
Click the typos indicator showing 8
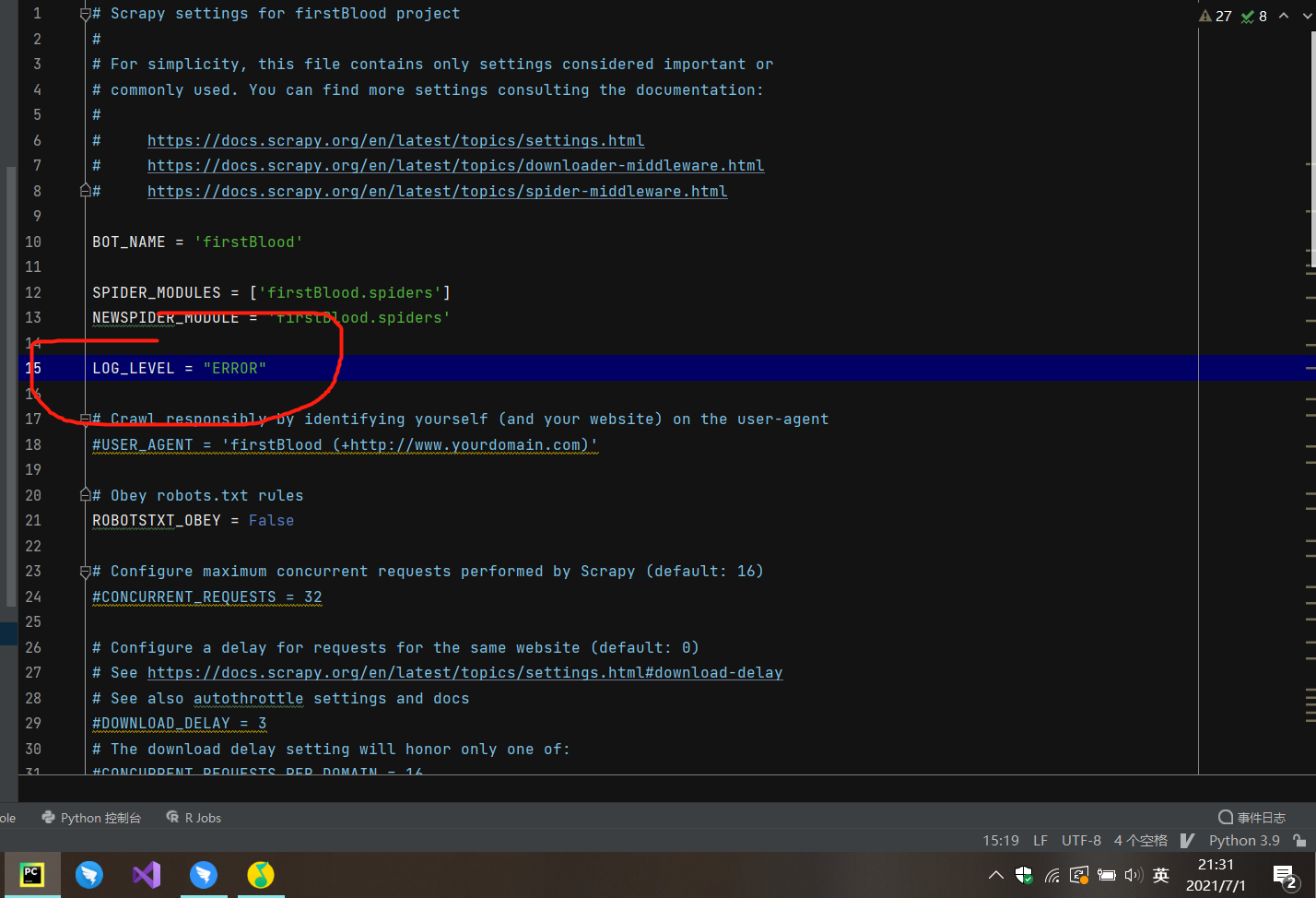tap(1254, 16)
